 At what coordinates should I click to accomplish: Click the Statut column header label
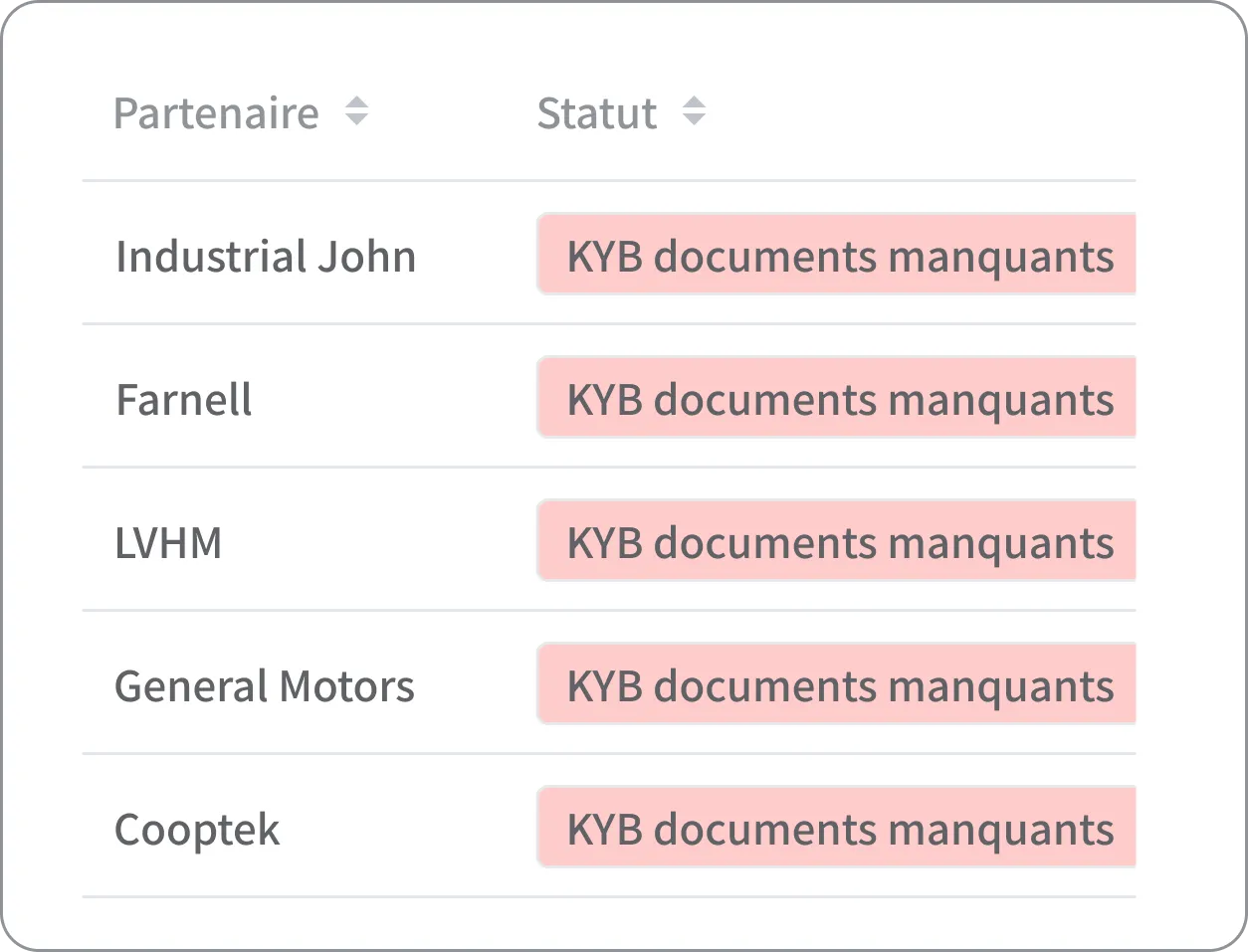coord(596,113)
